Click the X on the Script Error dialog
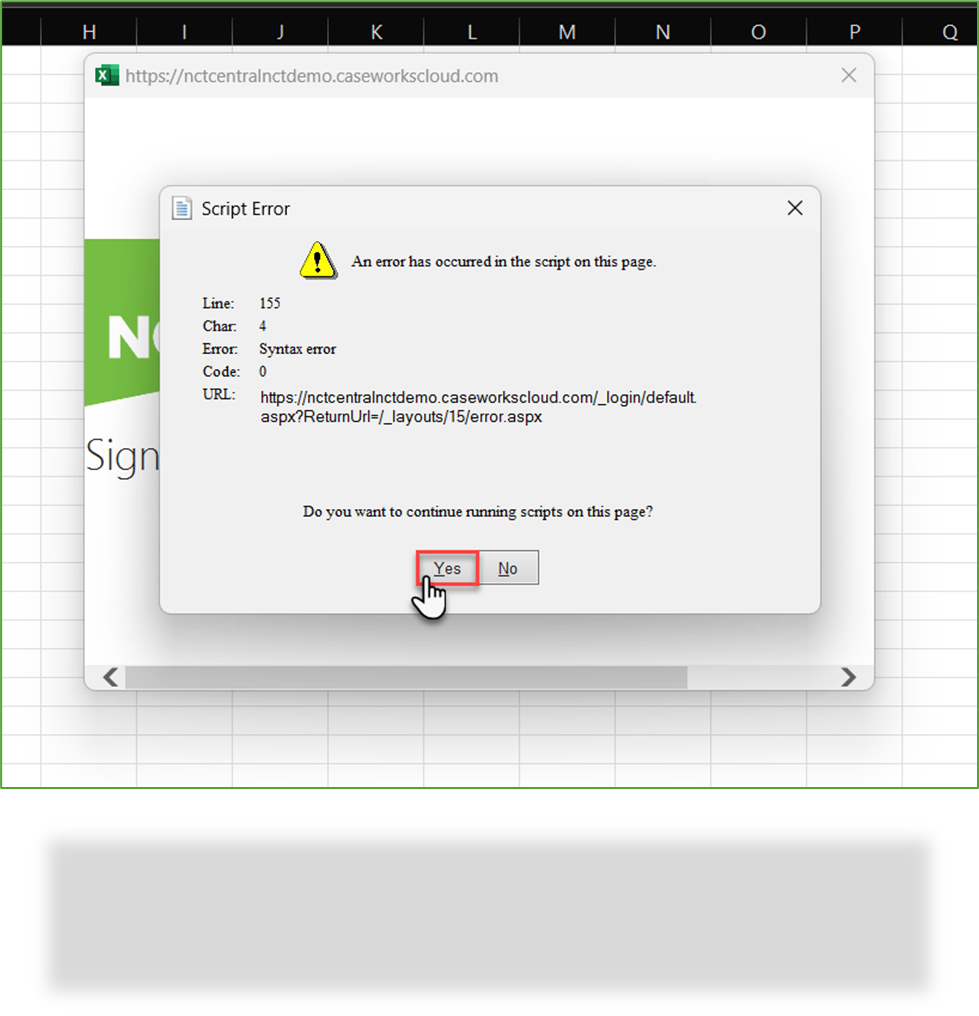Viewport: 979px width, 1016px height. pos(795,208)
